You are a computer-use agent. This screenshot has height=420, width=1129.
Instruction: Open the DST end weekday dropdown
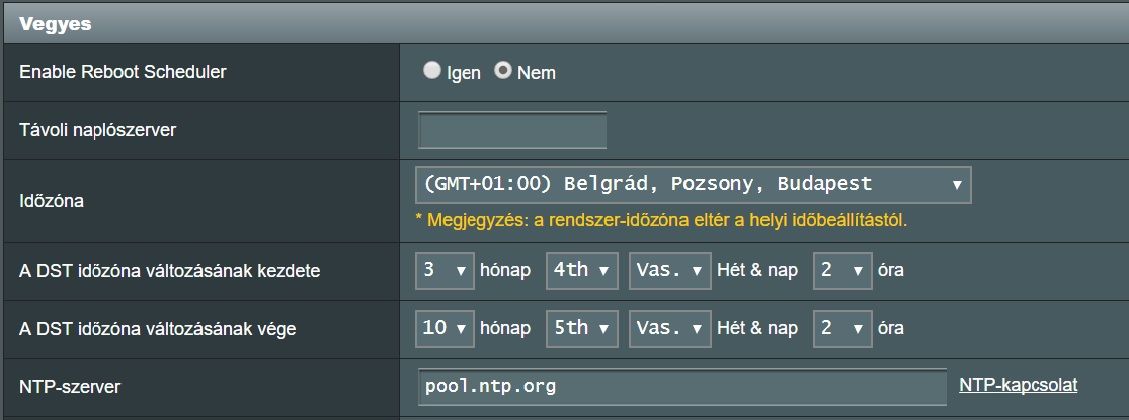669,327
